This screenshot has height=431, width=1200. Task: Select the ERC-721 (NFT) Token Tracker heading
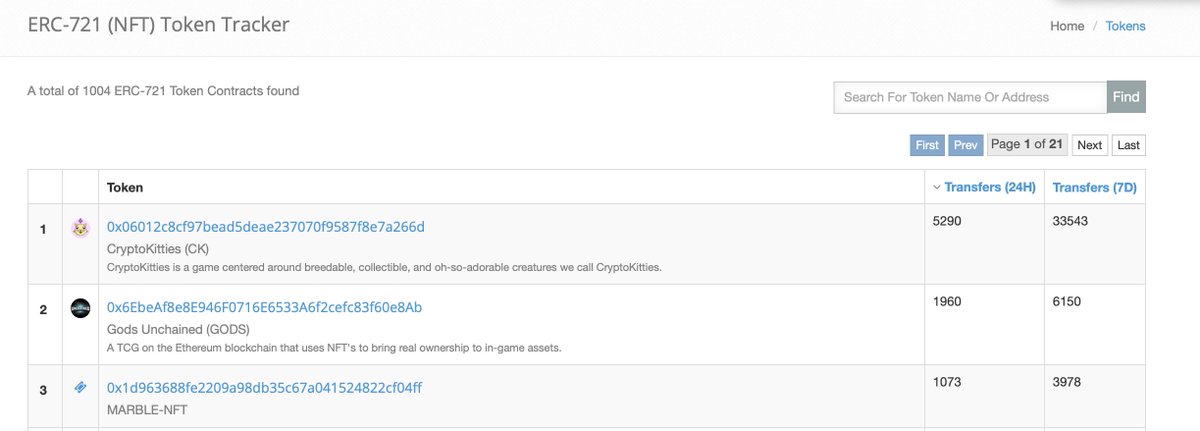(158, 24)
